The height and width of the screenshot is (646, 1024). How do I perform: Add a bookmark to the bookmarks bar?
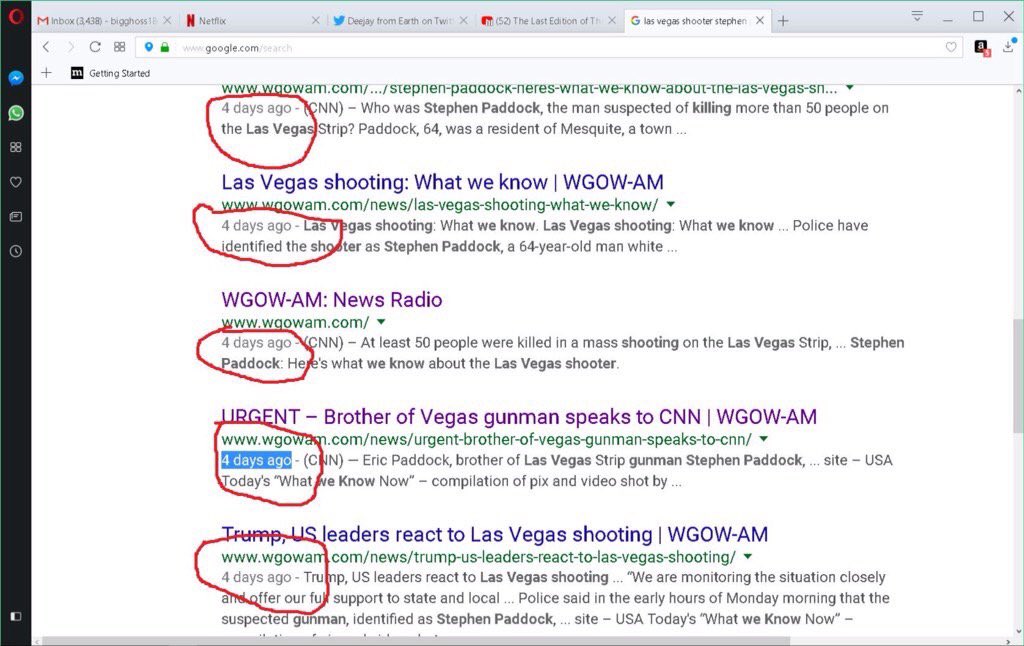click(46, 73)
